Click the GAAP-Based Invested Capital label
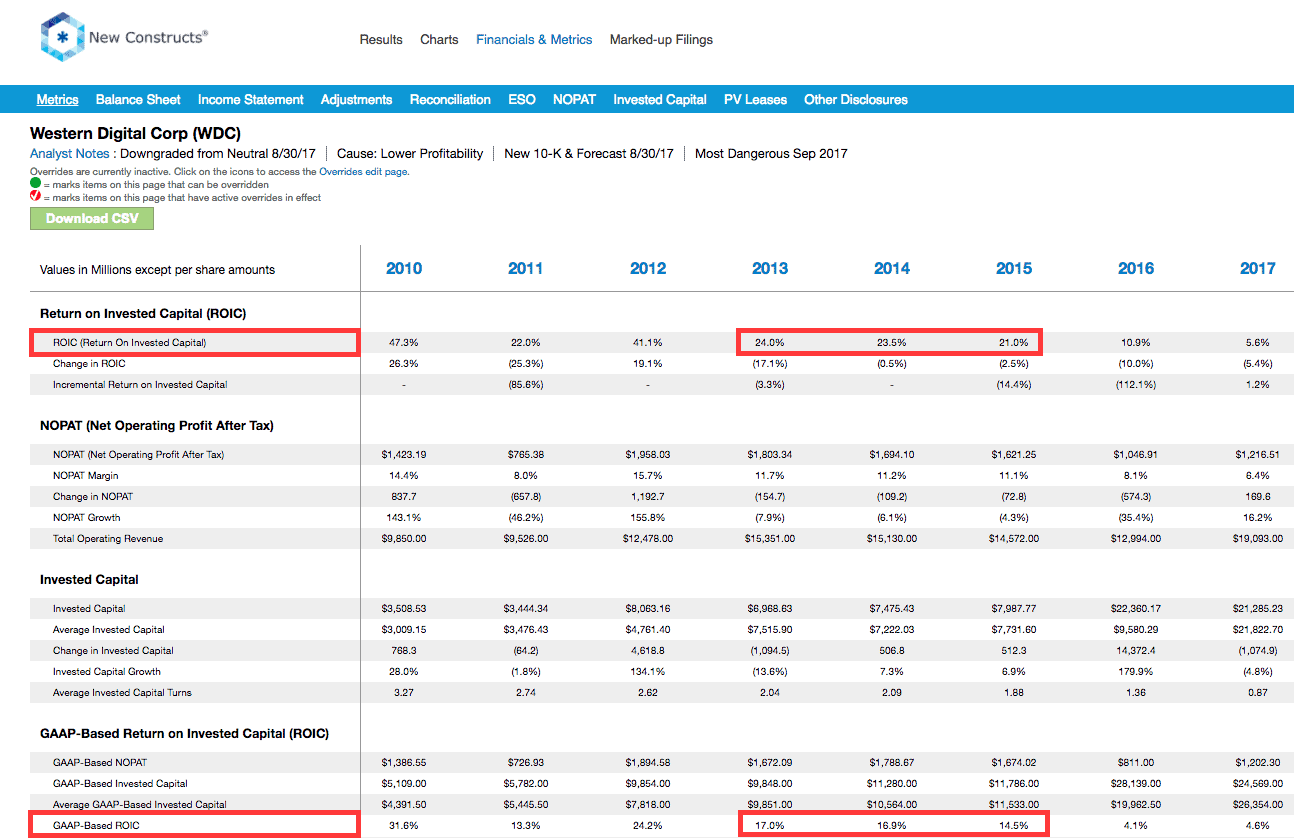This screenshot has width=1294, height=838. point(120,783)
